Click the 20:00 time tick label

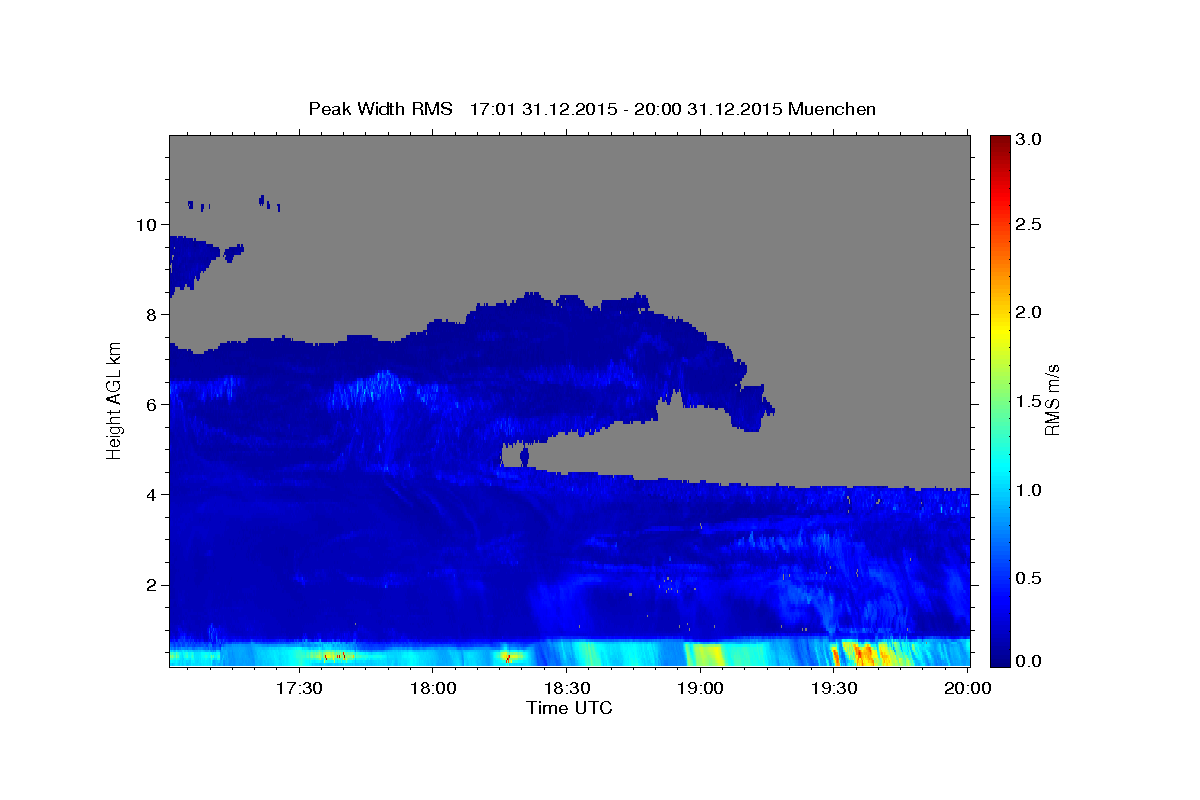(968, 689)
